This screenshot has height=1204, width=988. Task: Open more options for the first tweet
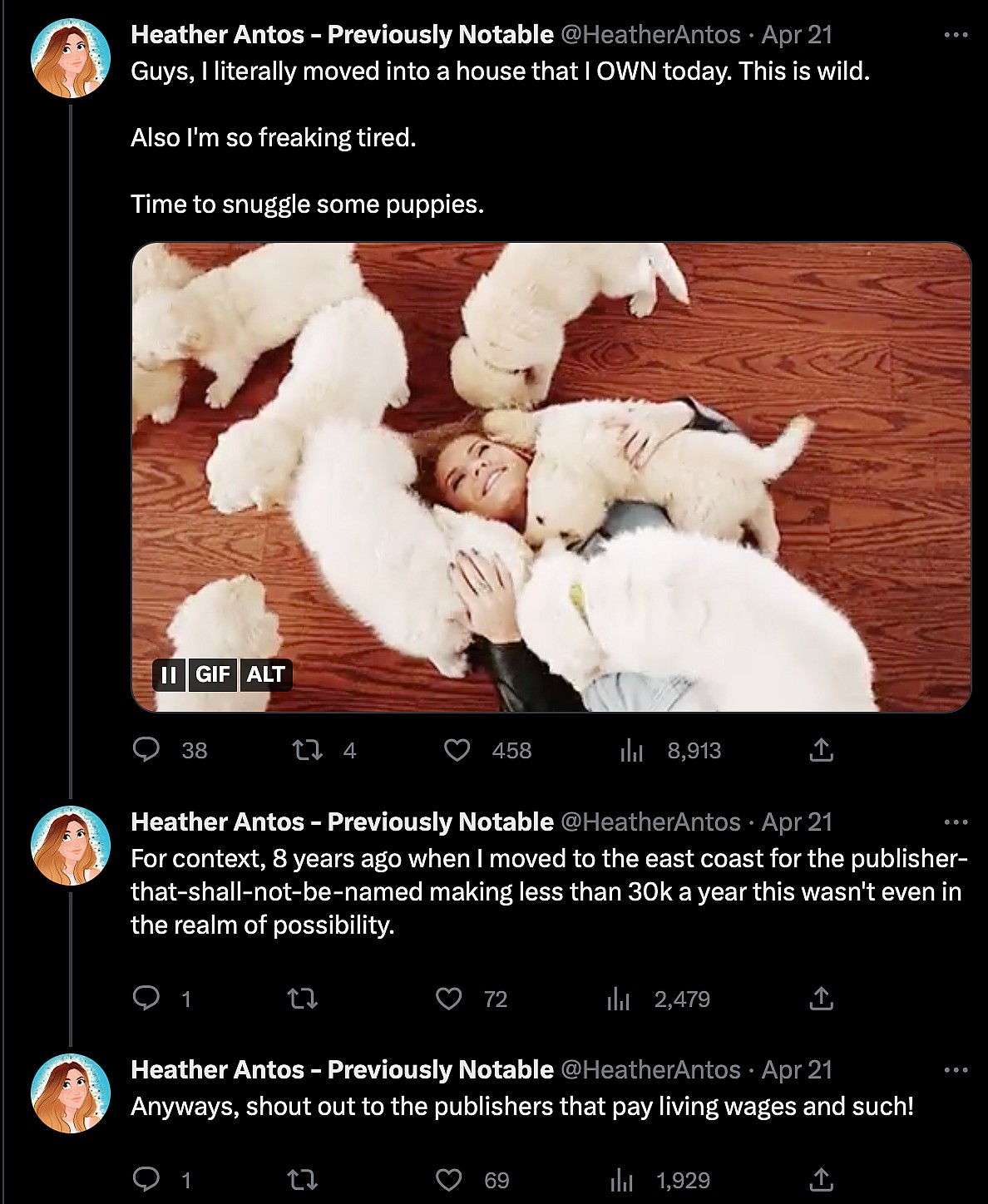(x=956, y=35)
